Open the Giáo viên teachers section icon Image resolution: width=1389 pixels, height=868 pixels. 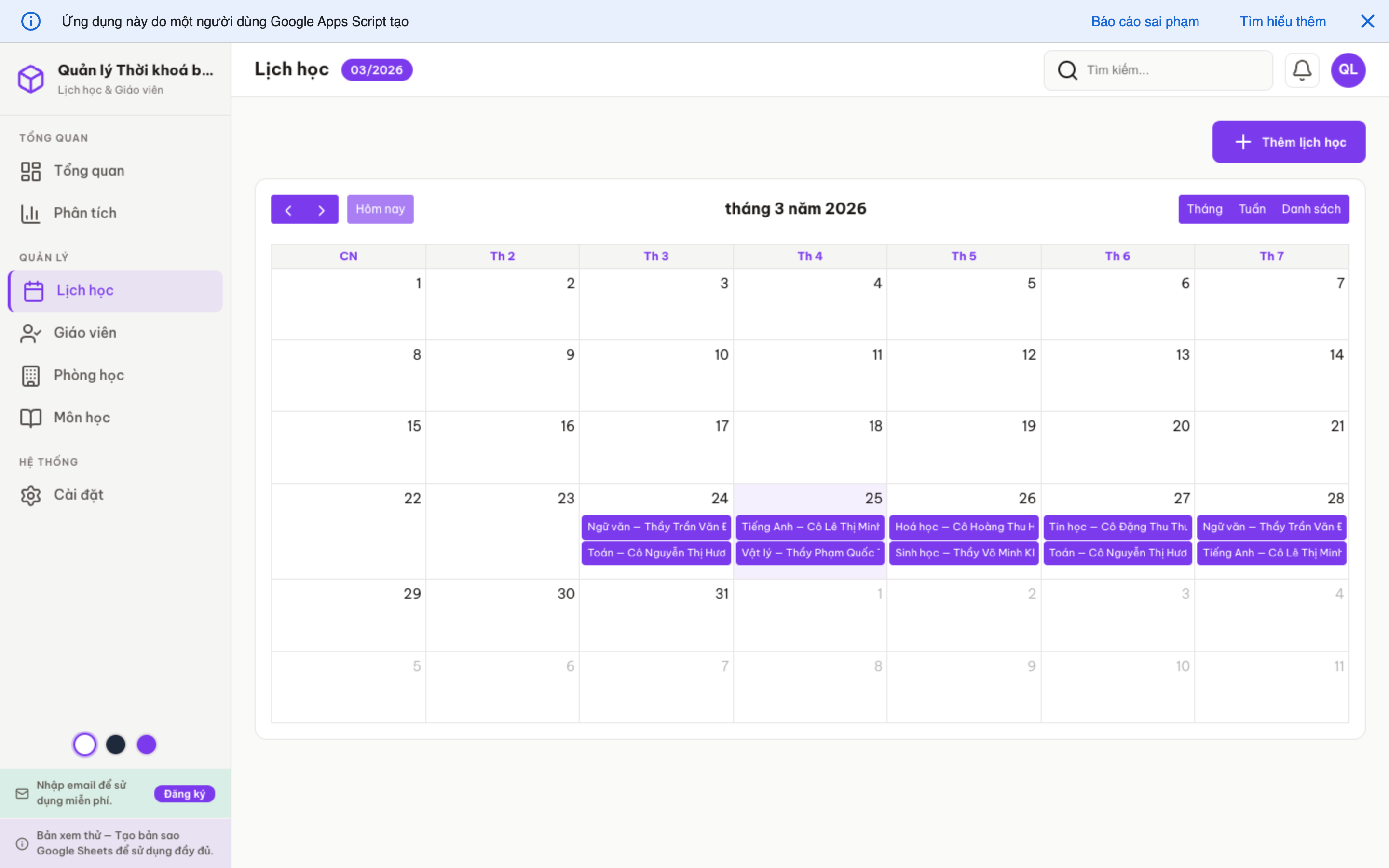30,333
